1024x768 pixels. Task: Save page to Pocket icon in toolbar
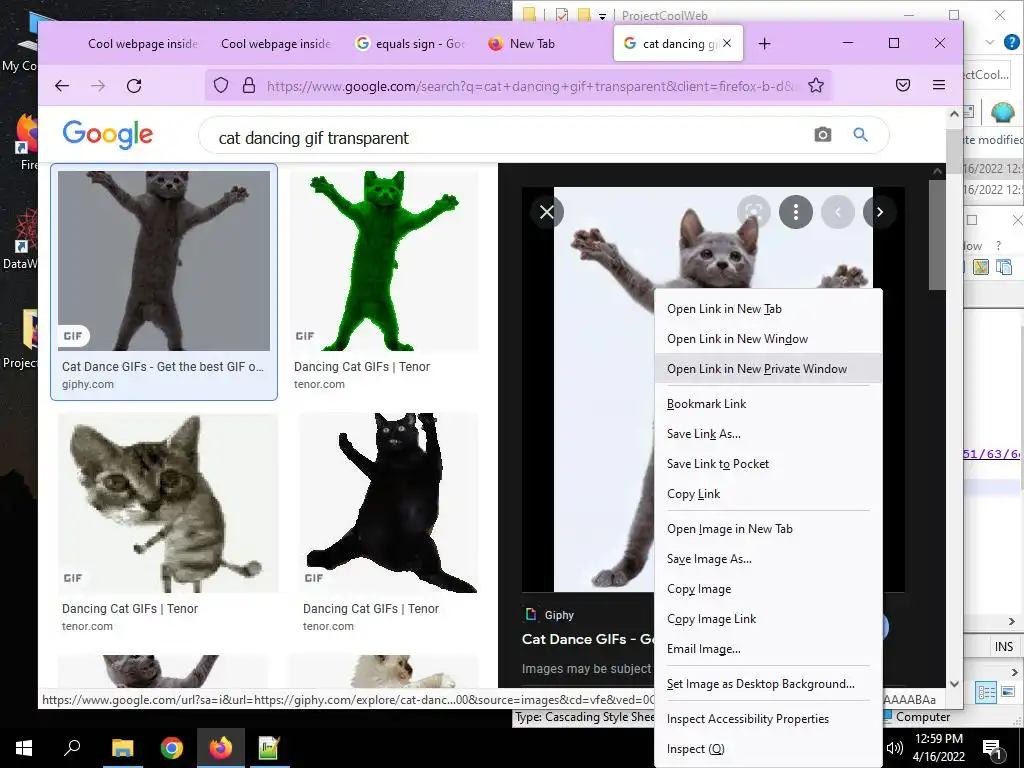pos(903,86)
